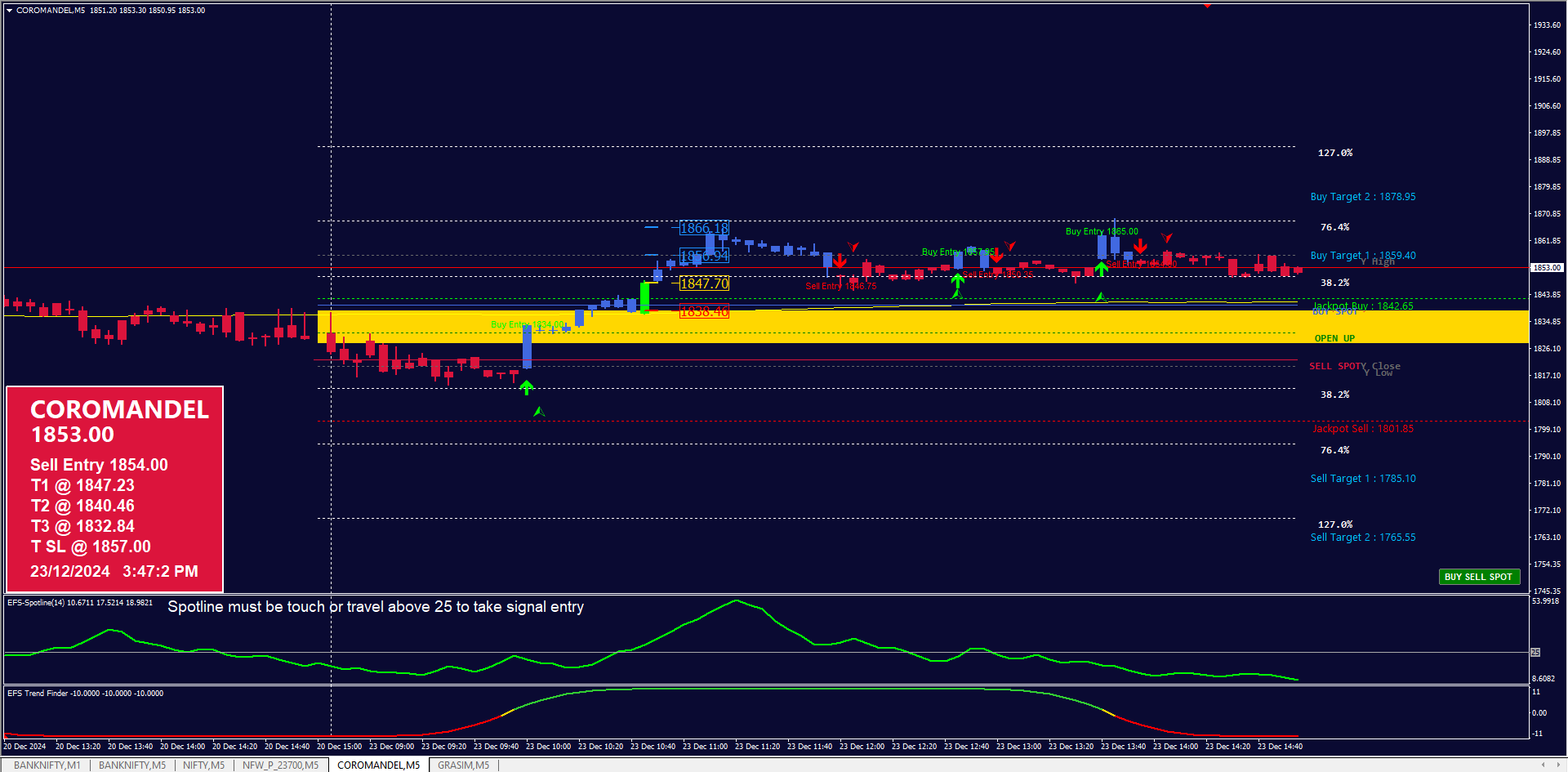Click the red marker triangle at chart top edge

pos(1207,6)
